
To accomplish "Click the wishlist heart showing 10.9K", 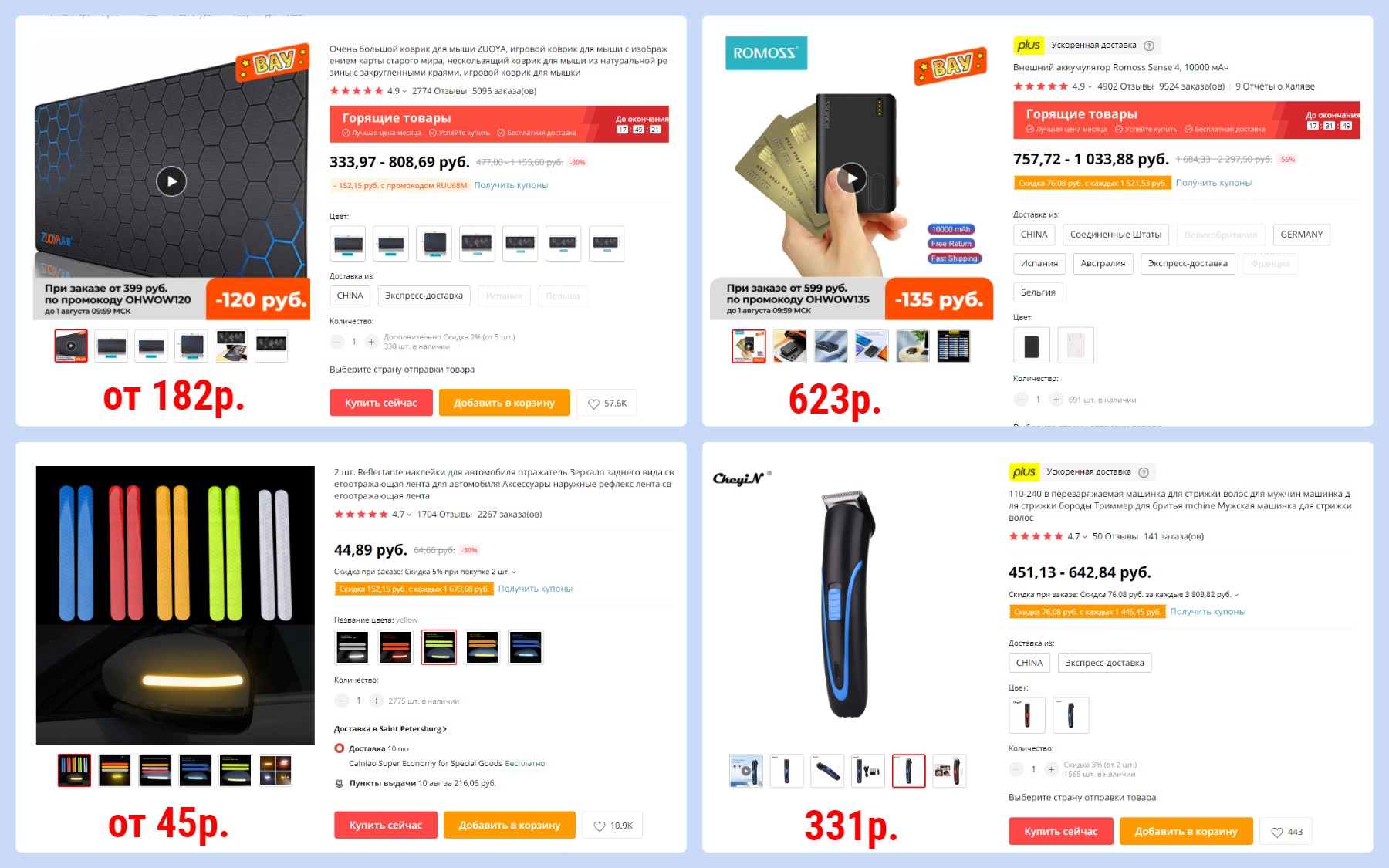I will tap(612, 826).
